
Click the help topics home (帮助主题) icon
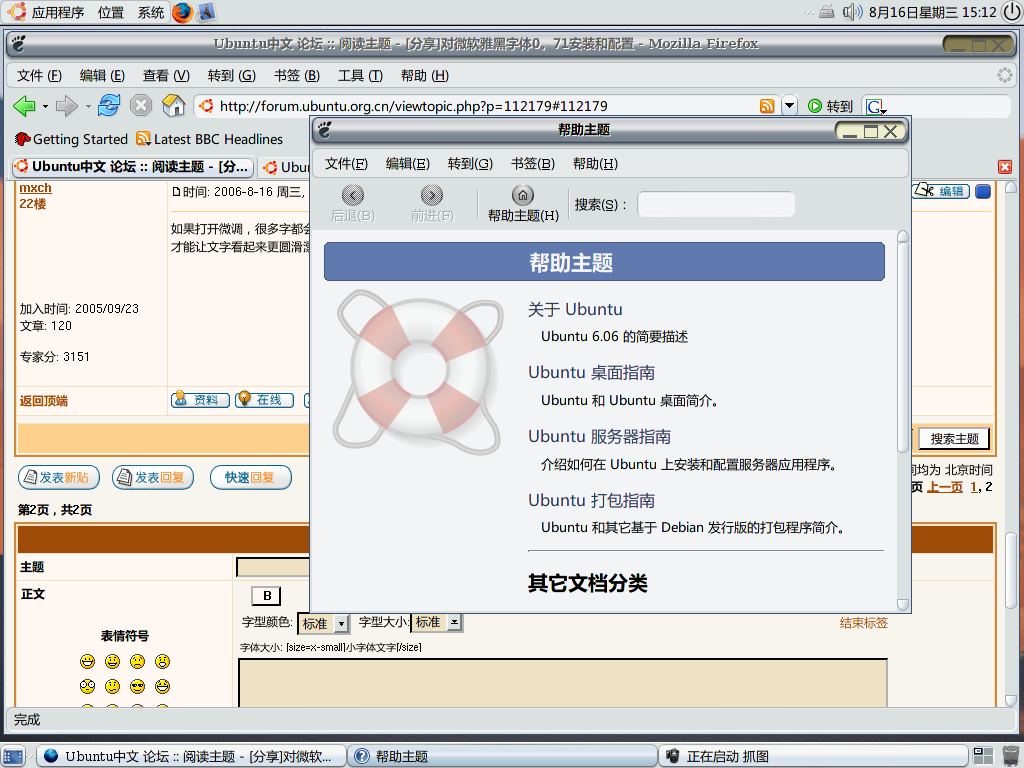(x=523, y=203)
